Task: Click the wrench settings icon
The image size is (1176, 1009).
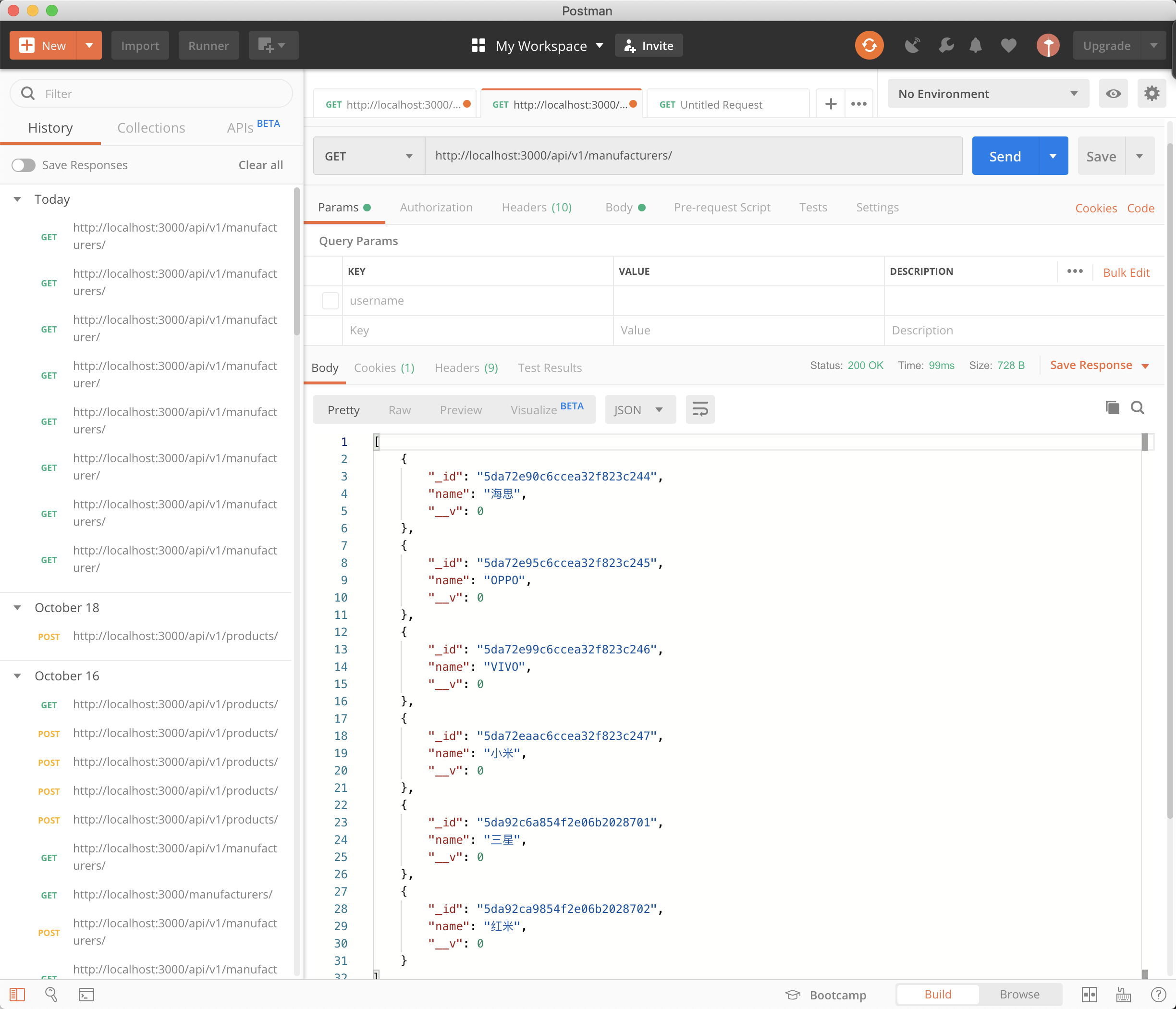Action: click(945, 46)
